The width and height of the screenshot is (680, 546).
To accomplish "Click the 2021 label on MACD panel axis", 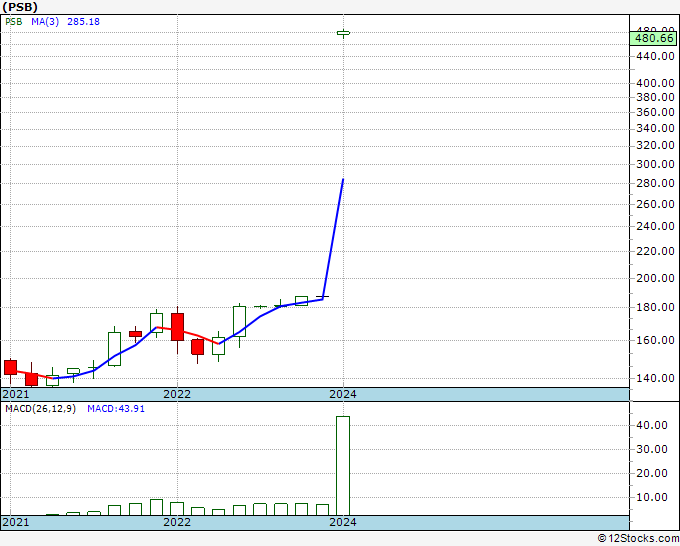I will point(16,522).
